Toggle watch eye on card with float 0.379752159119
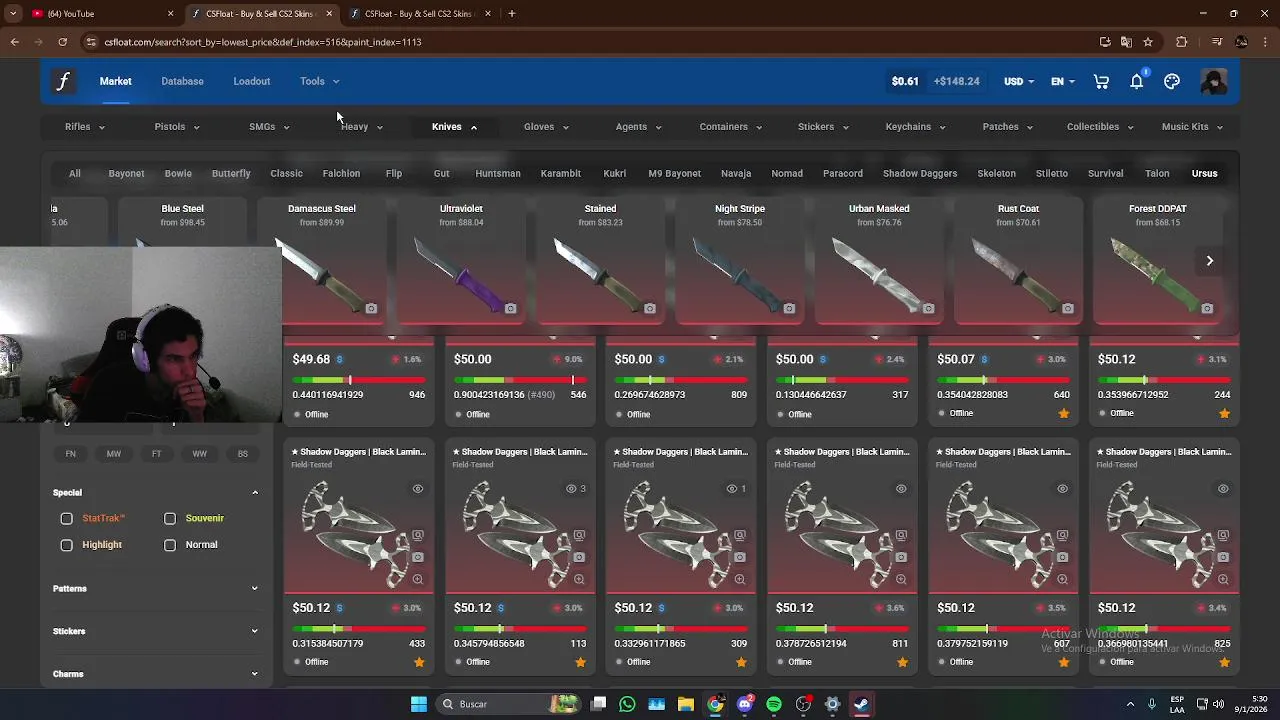 click(1062, 489)
